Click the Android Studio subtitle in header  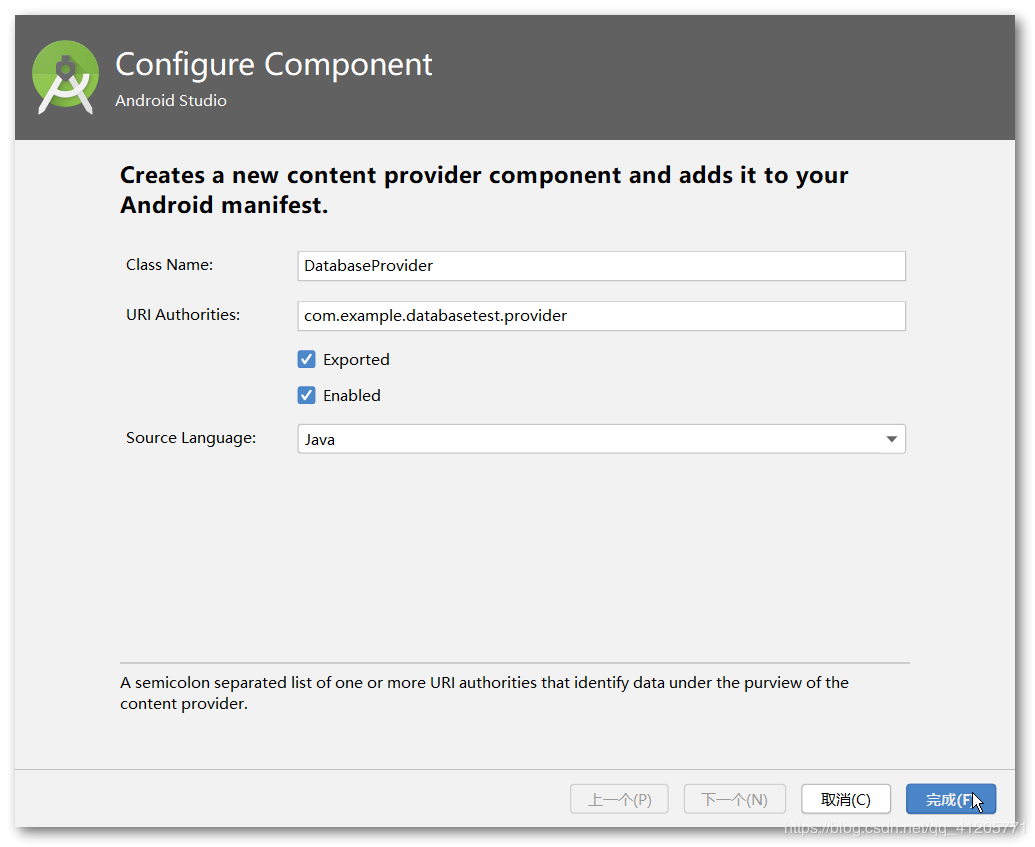171,101
